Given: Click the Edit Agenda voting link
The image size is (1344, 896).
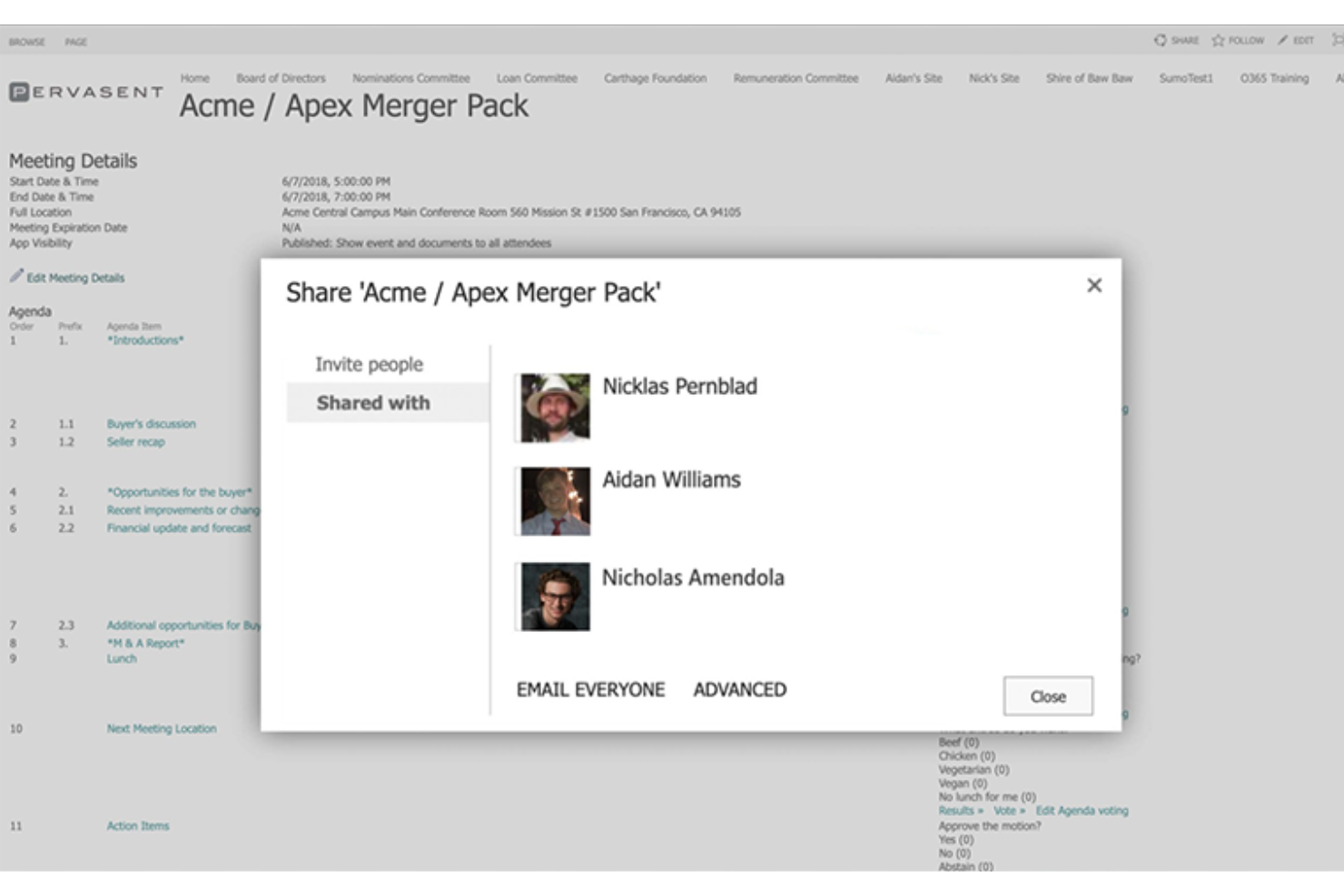Looking at the screenshot, I should tap(1082, 811).
